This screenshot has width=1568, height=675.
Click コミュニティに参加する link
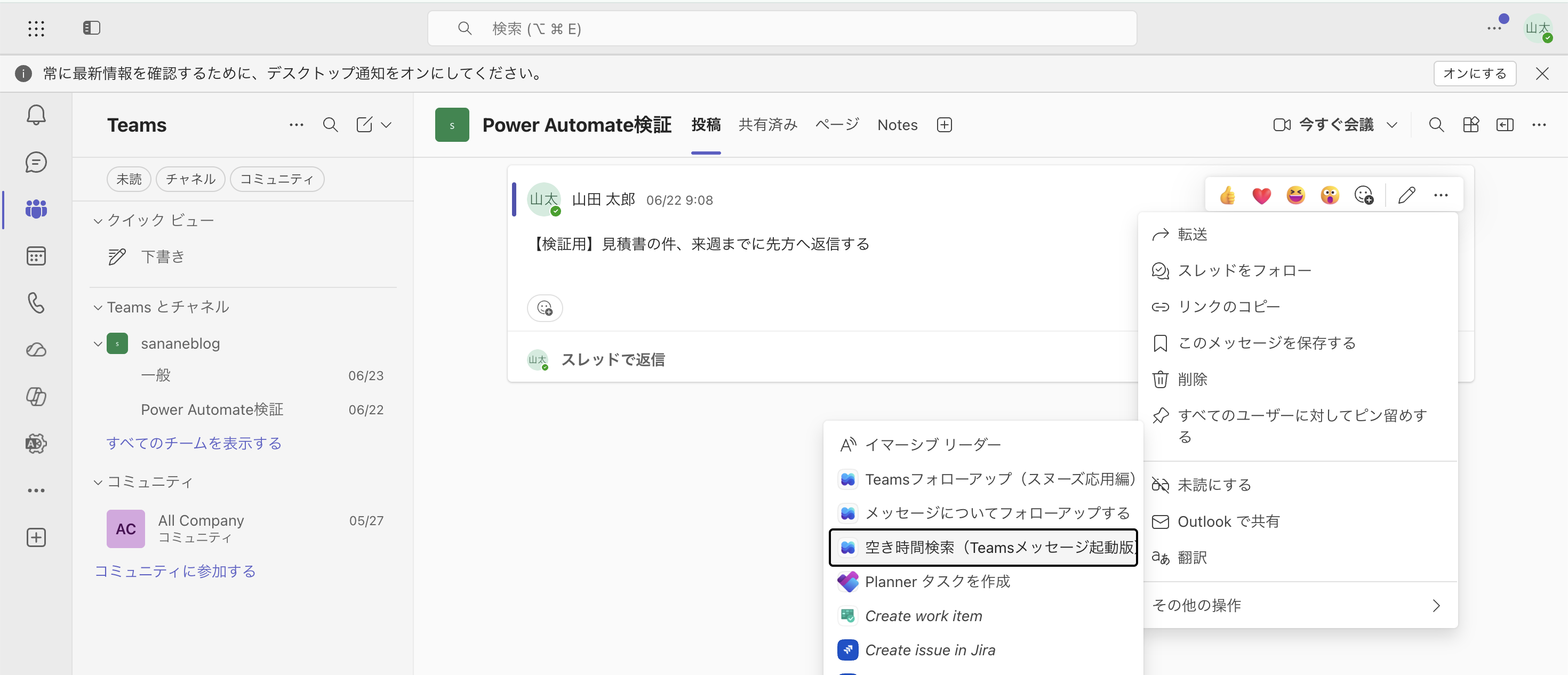[x=175, y=572]
